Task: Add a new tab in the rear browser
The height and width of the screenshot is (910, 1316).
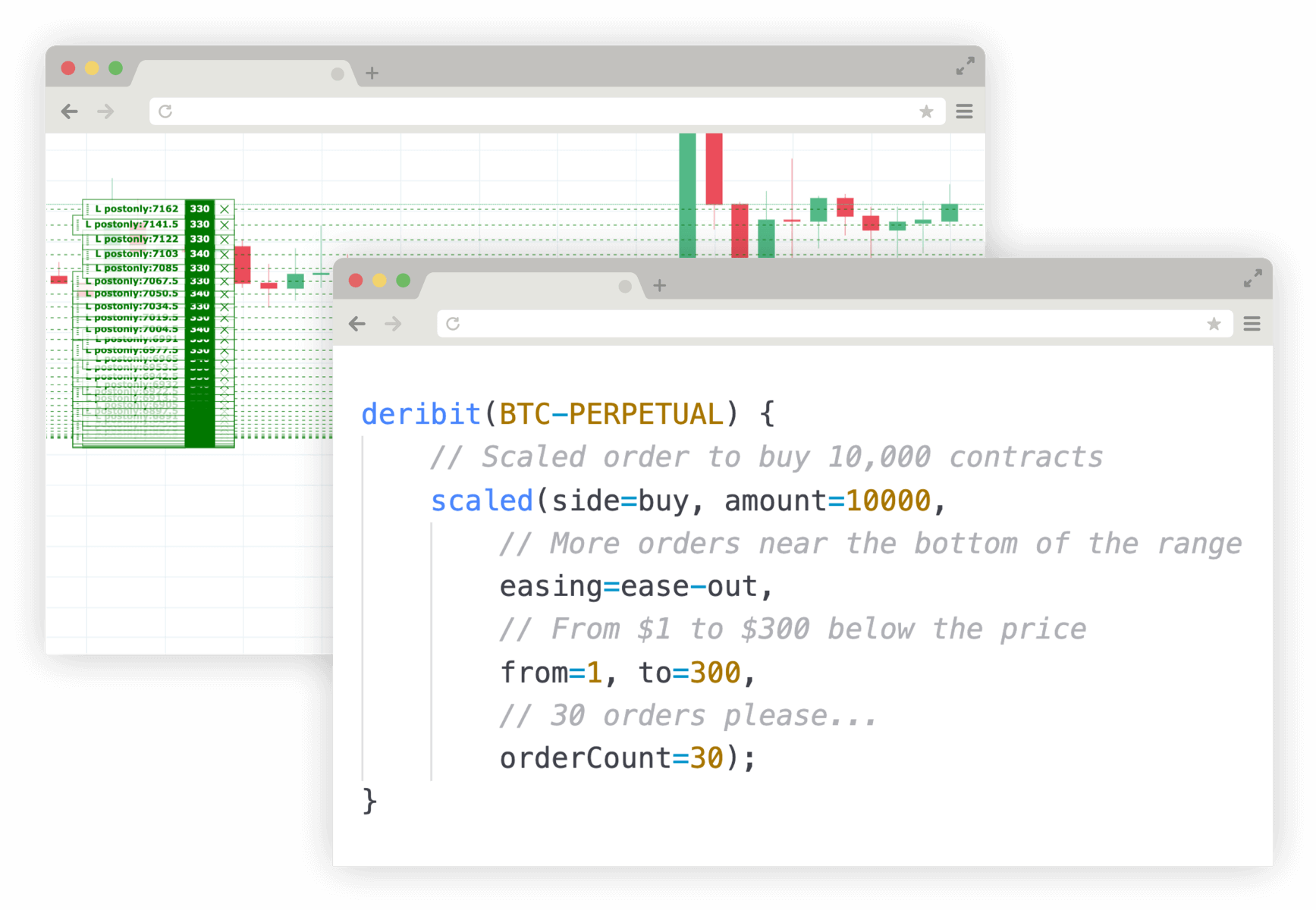Action: click(372, 74)
